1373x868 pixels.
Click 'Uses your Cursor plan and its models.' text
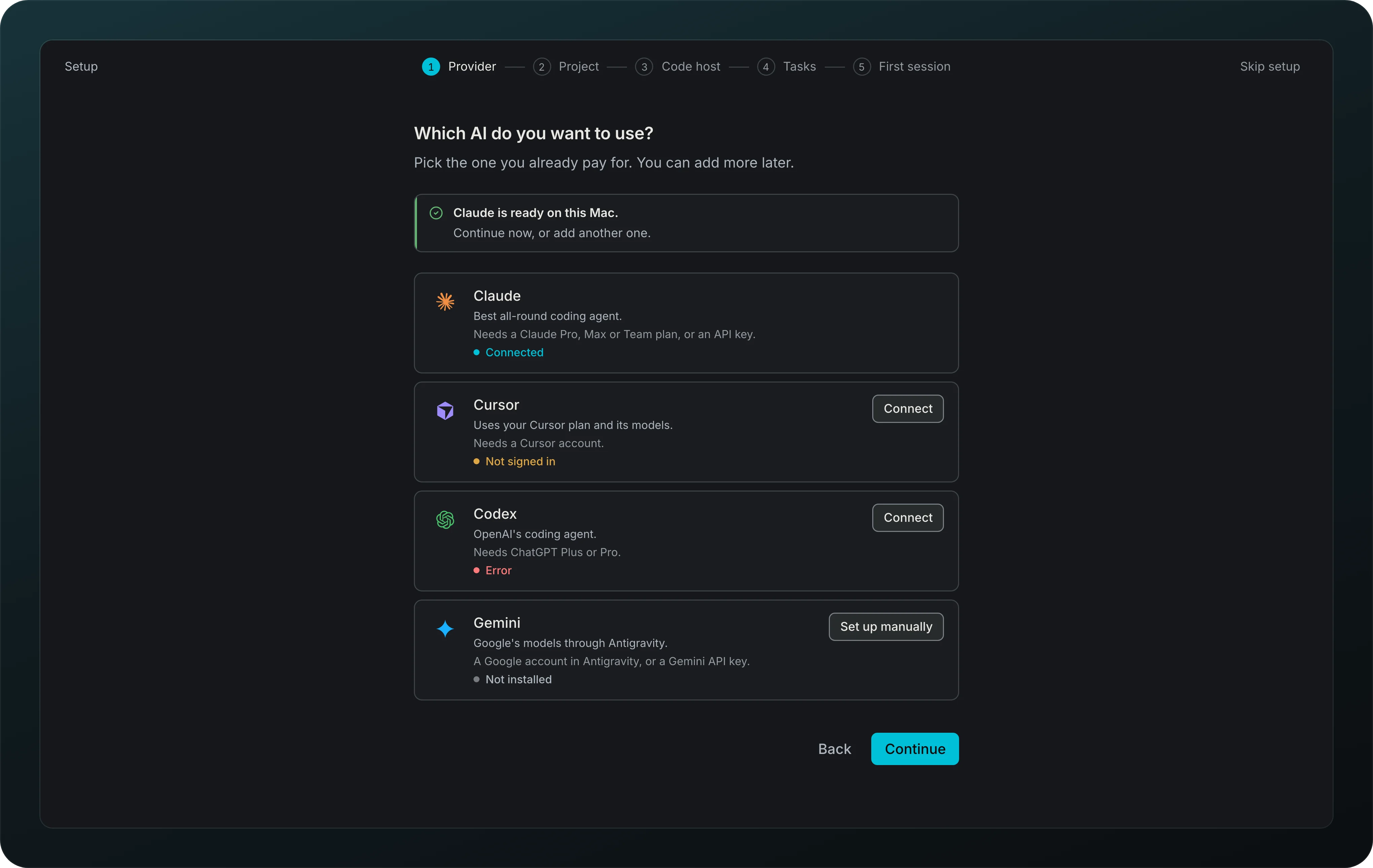(x=572, y=425)
